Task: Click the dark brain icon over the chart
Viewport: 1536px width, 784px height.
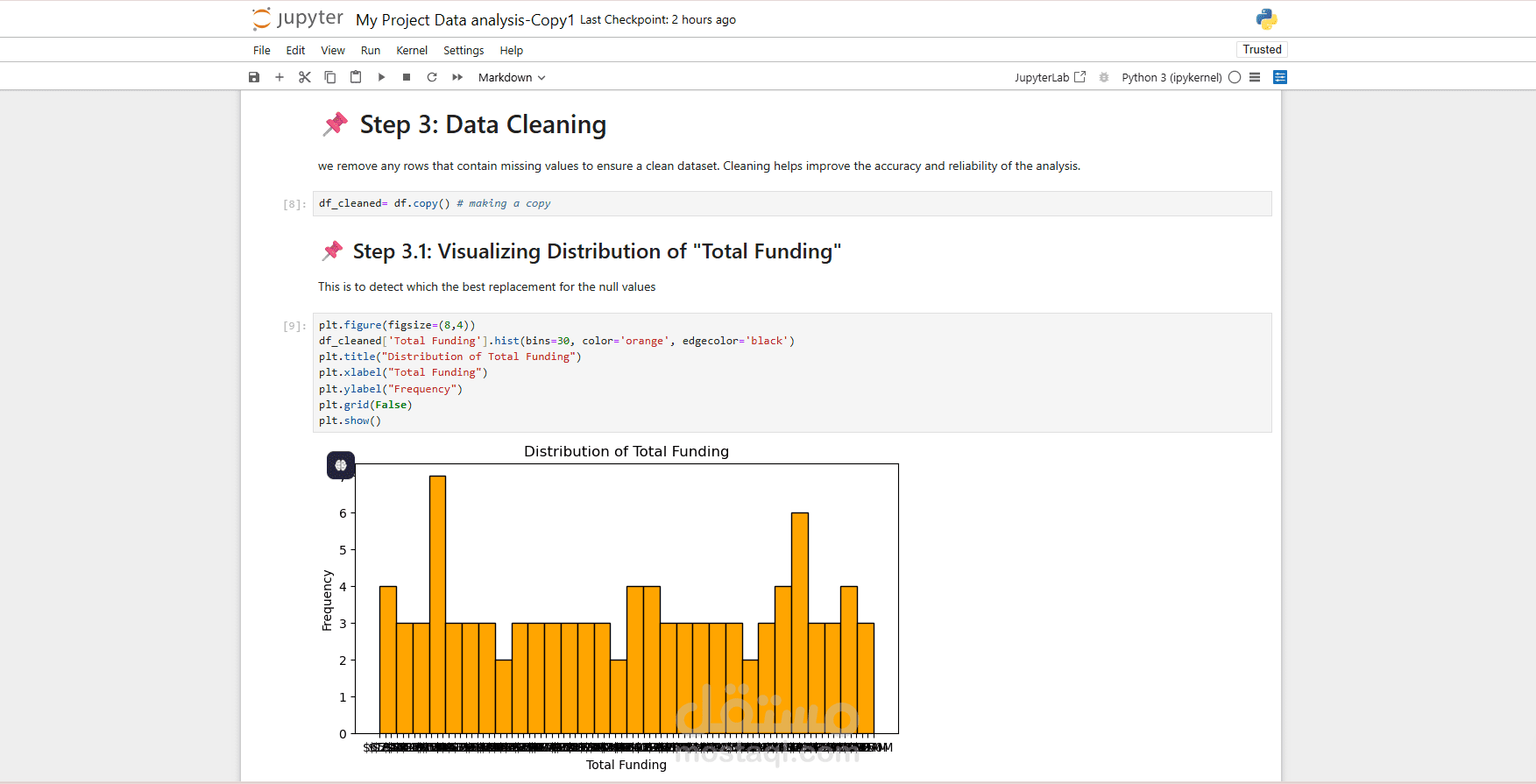Action: pos(341,465)
